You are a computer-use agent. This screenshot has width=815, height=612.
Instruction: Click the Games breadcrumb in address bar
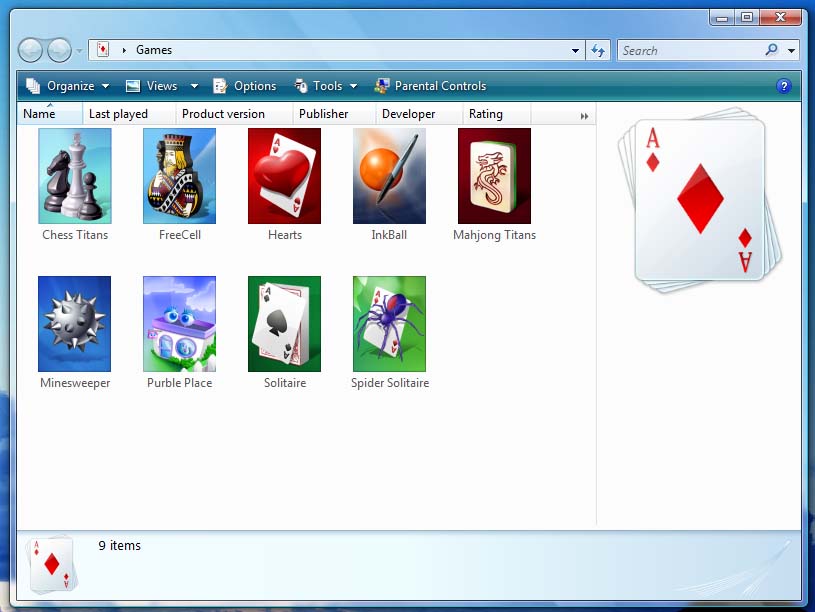pyautogui.click(x=154, y=50)
